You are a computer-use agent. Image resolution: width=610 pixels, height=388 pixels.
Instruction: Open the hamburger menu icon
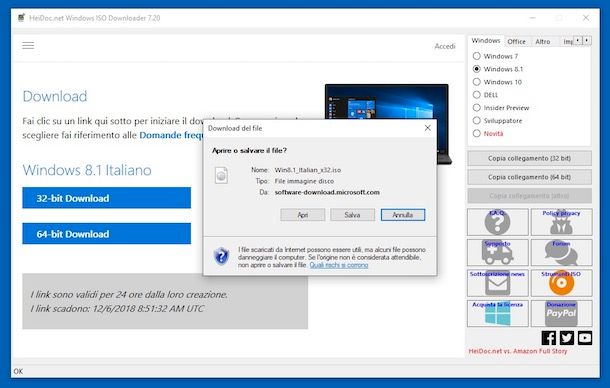tap(28, 46)
